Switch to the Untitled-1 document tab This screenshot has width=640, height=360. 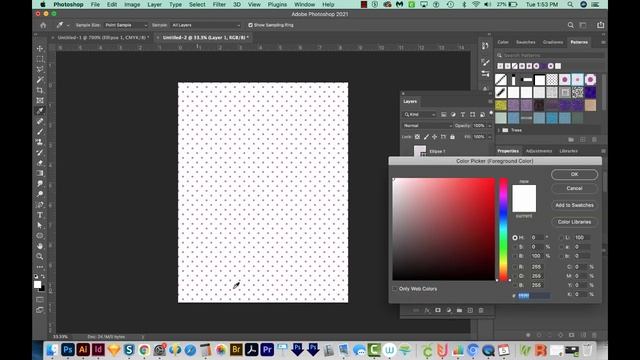click(102, 38)
